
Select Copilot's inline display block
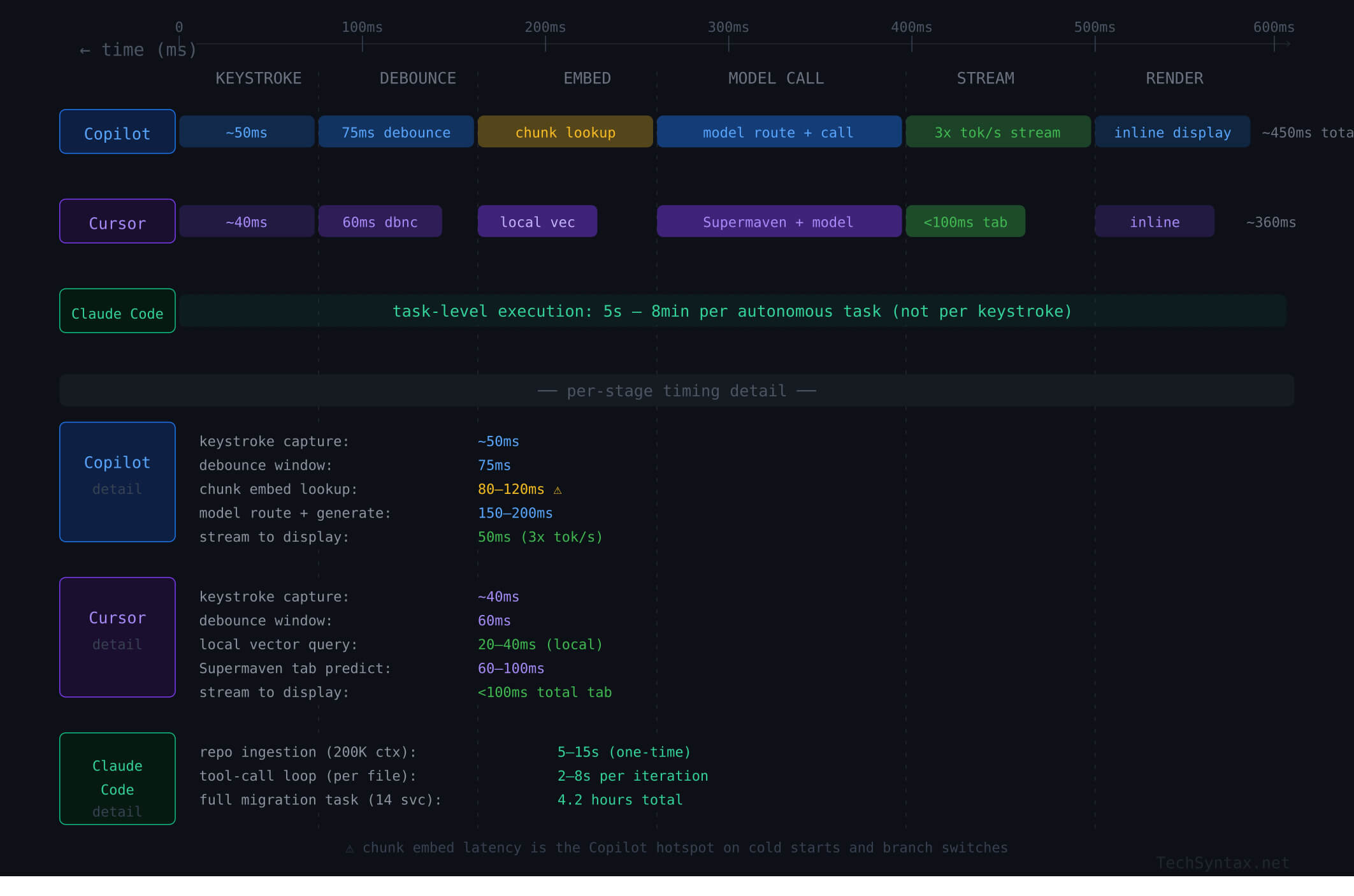pyautogui.click(x=1172, y=132)
